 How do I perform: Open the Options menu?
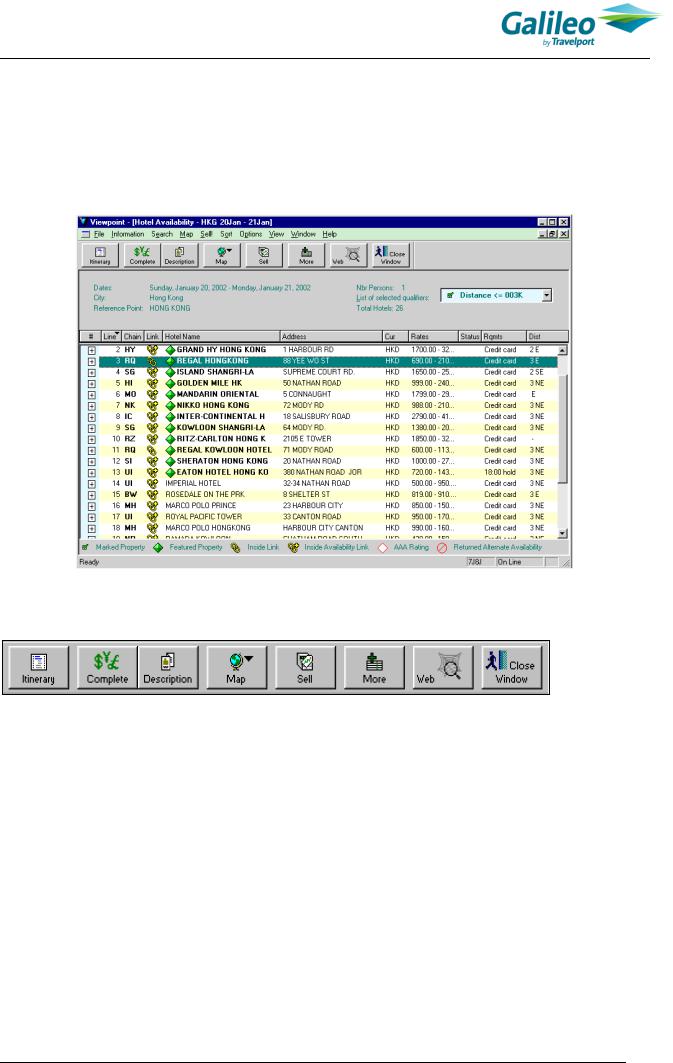point(251,234)
